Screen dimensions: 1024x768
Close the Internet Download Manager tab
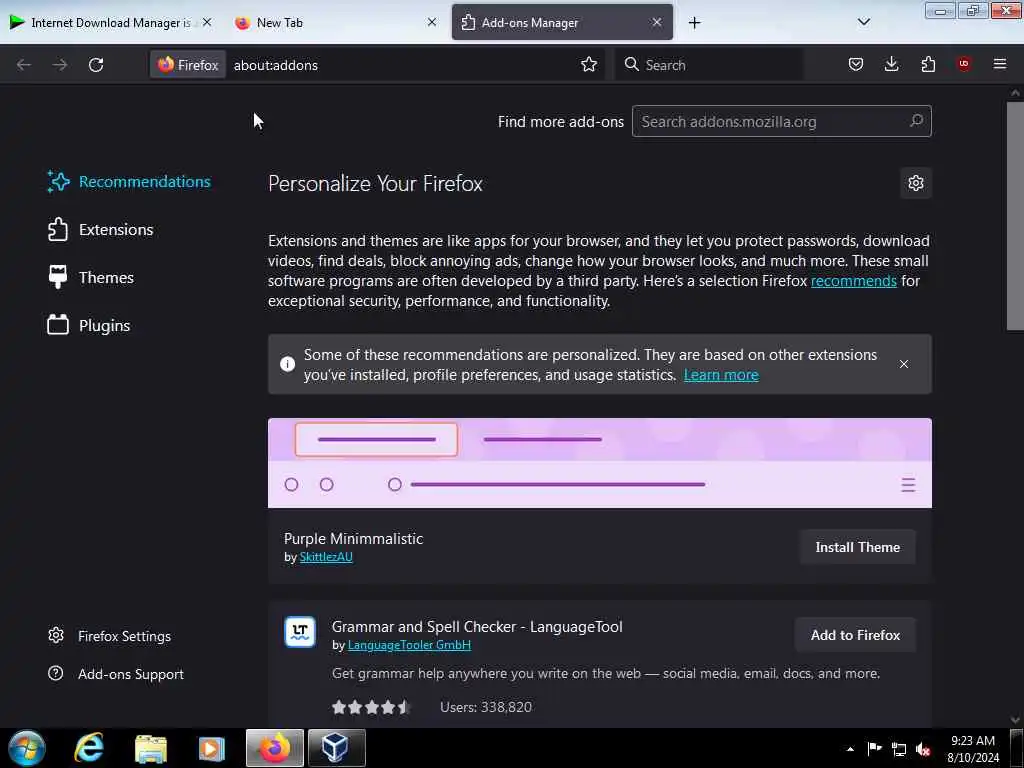[x=207, y=22]
